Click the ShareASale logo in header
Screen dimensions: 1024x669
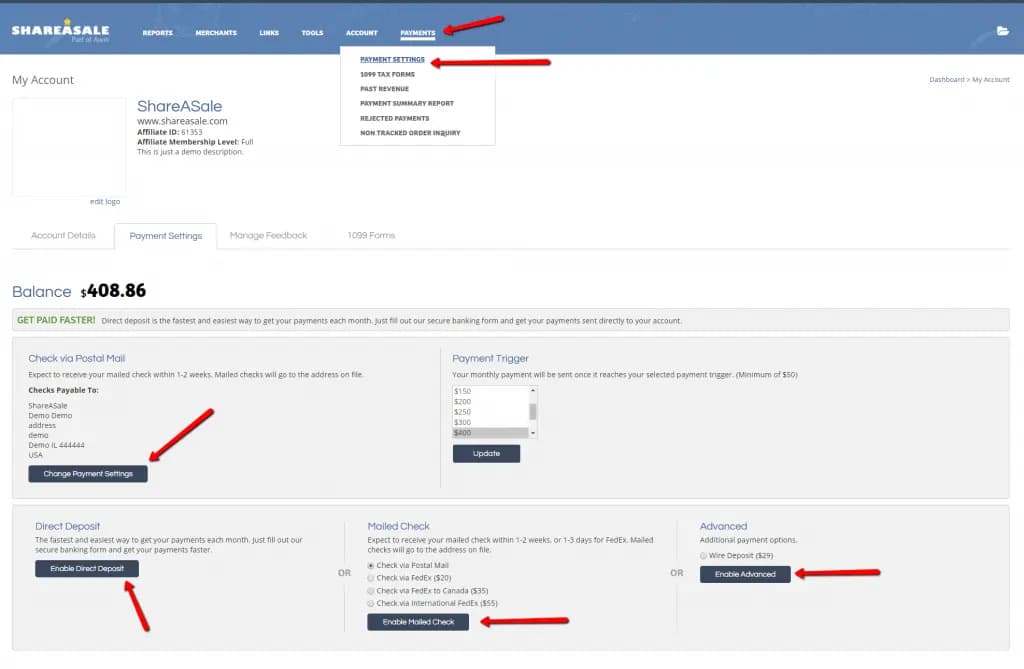coord(60,31)
